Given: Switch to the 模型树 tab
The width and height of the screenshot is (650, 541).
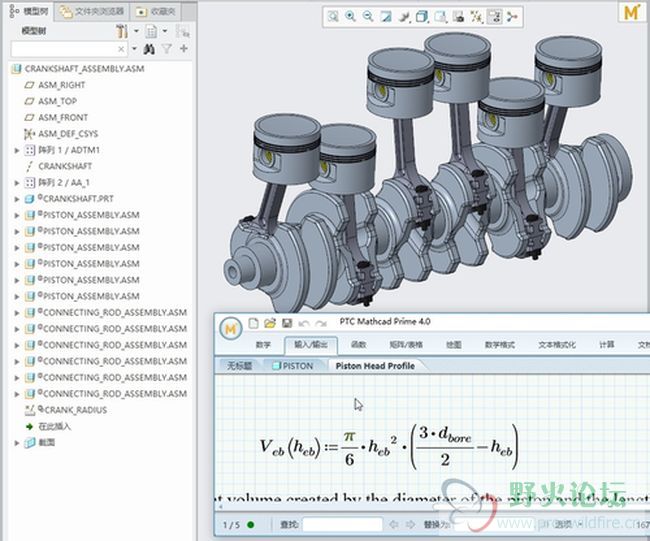Looking at the screenshot, I should pyautogui.click(x=29, y=12).
